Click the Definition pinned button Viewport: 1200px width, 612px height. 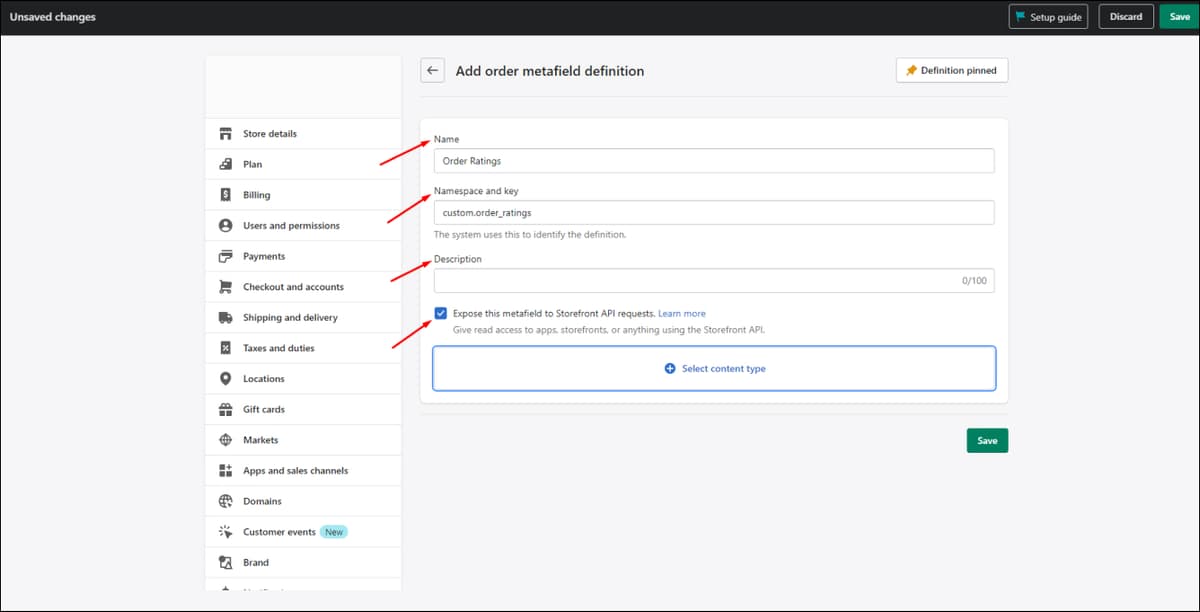pos(952,71)
